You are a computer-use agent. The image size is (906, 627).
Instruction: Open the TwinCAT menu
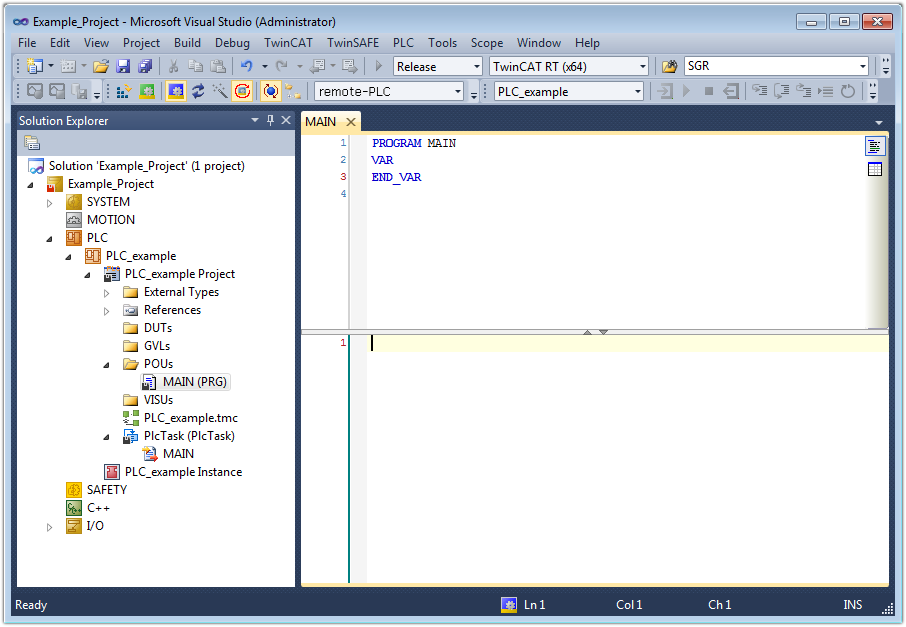click(x=288, y=43)
